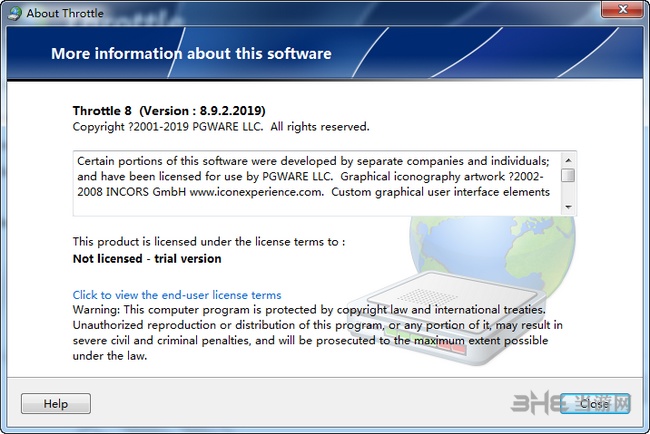Click the 'Throttle 8 (Version : 8.9.2.2019)' text
This screenshot has height=434, width=650.
click(x=169, y=111)
